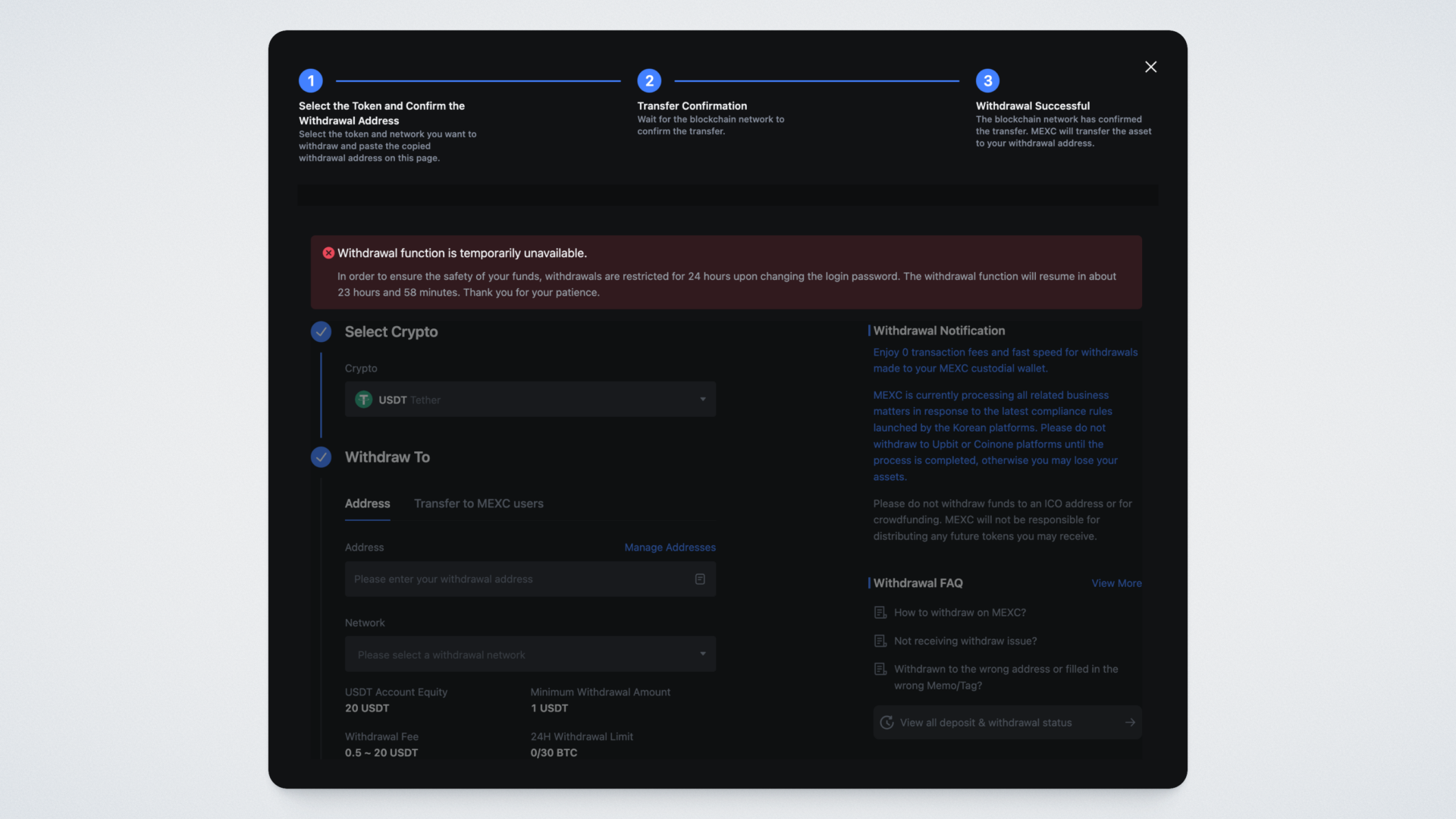
Task: Click document icon beside Not receiving withdraw
Action: pos(880,642)
